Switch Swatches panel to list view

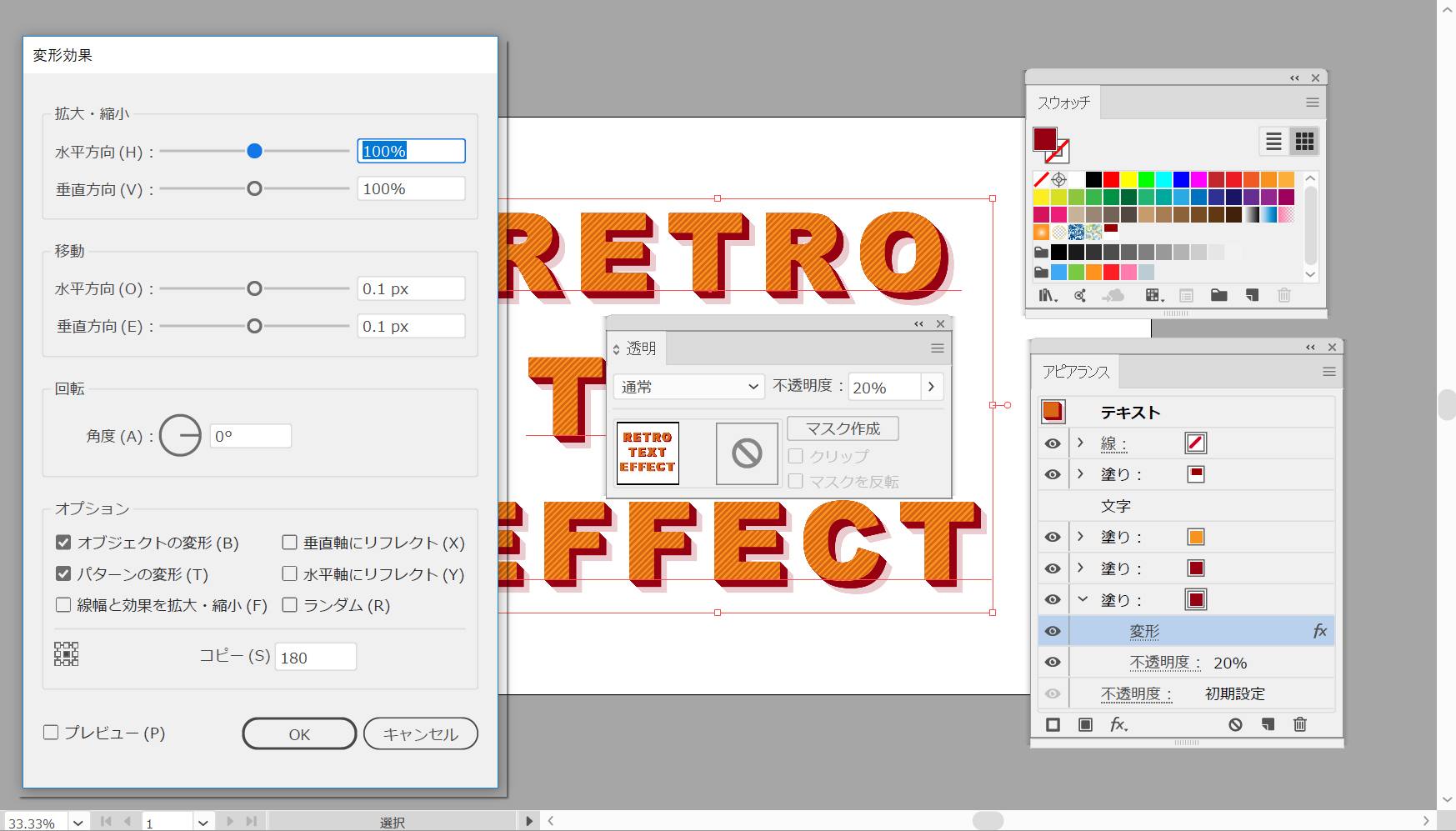coord(1273,142)
